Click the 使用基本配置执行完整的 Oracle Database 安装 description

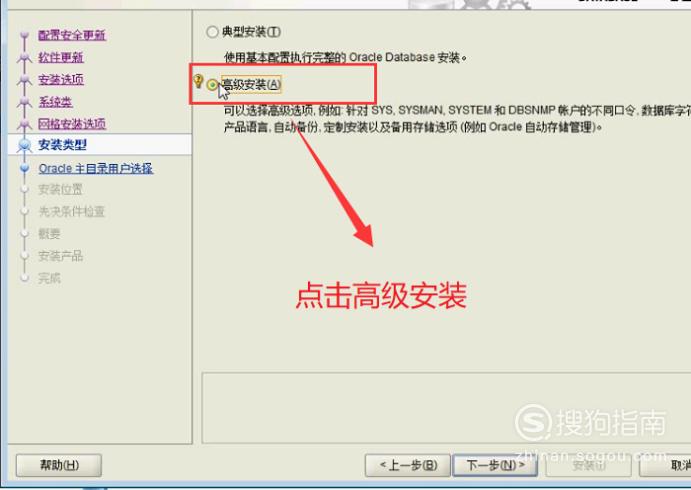coord(345,57)
